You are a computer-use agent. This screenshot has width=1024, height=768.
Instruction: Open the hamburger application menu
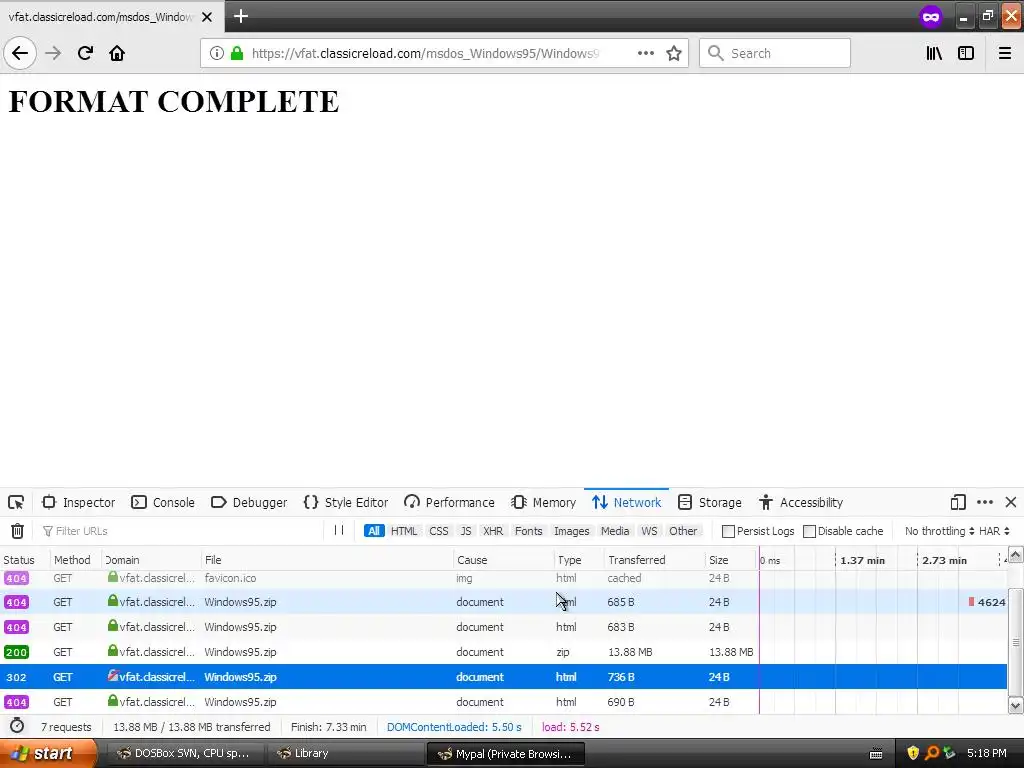[1004, 53]
